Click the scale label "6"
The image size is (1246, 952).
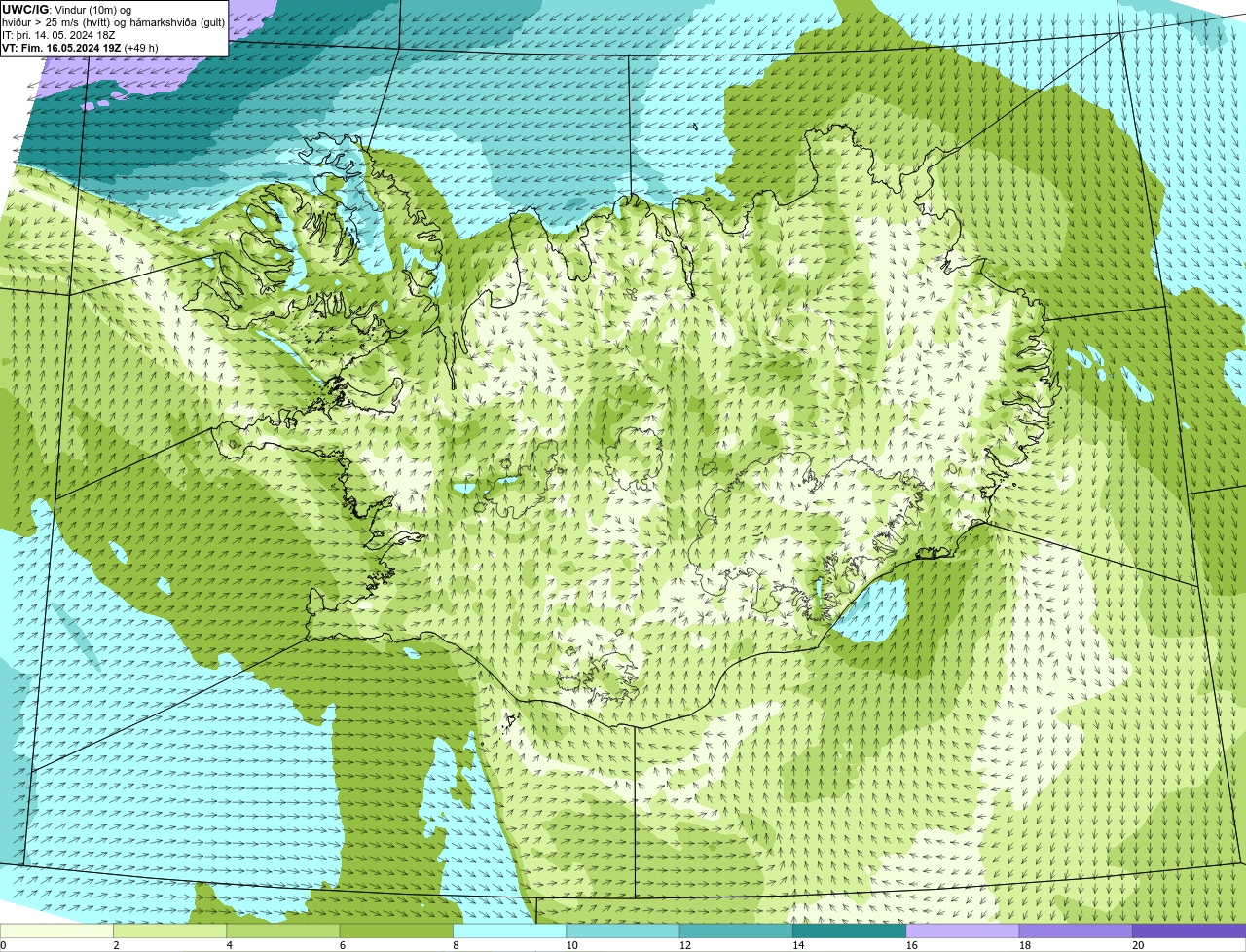point(342,945)
